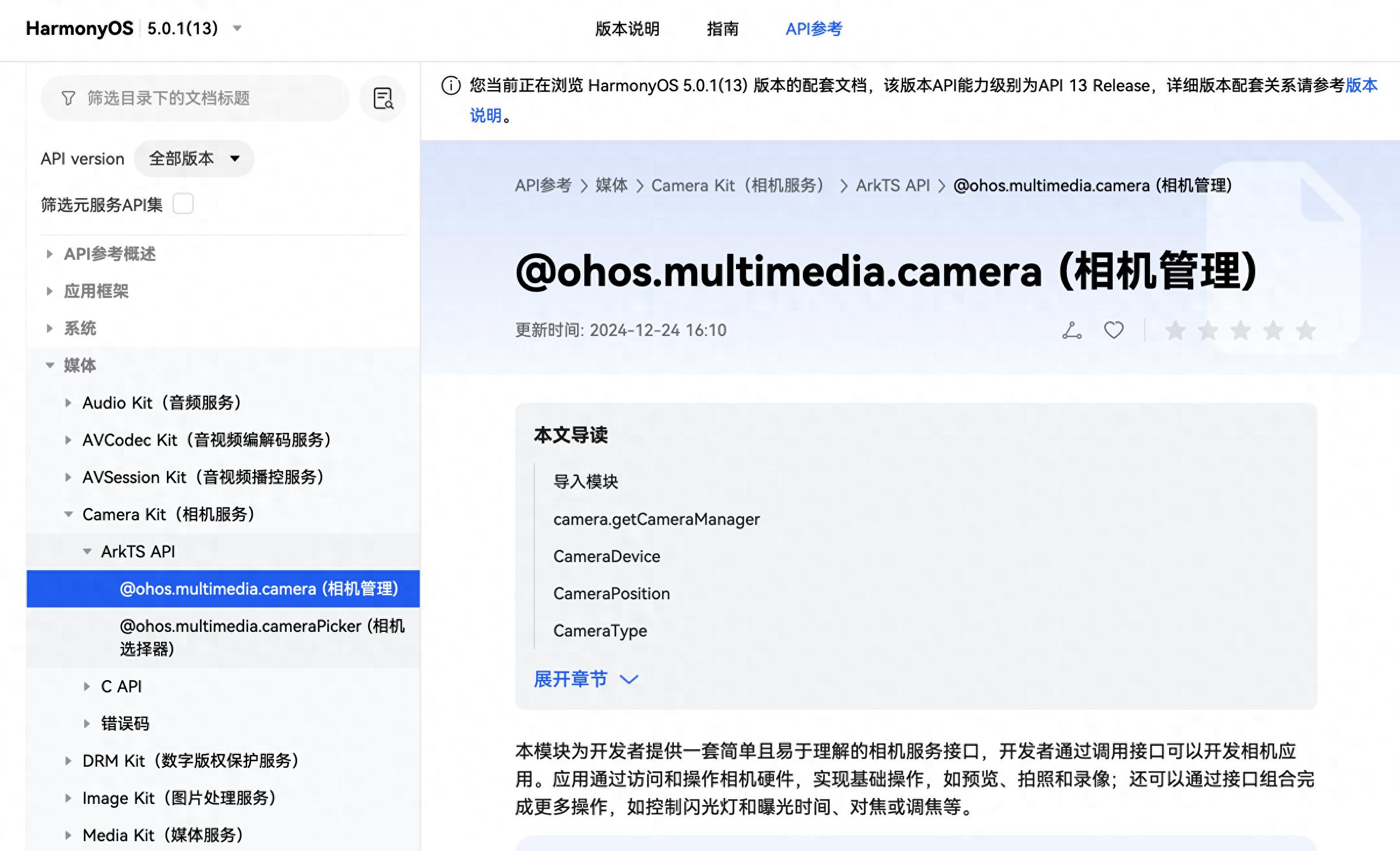1400x851 pixels.
Task: Open the 指南 navigation item
Action: click(722, 29)
